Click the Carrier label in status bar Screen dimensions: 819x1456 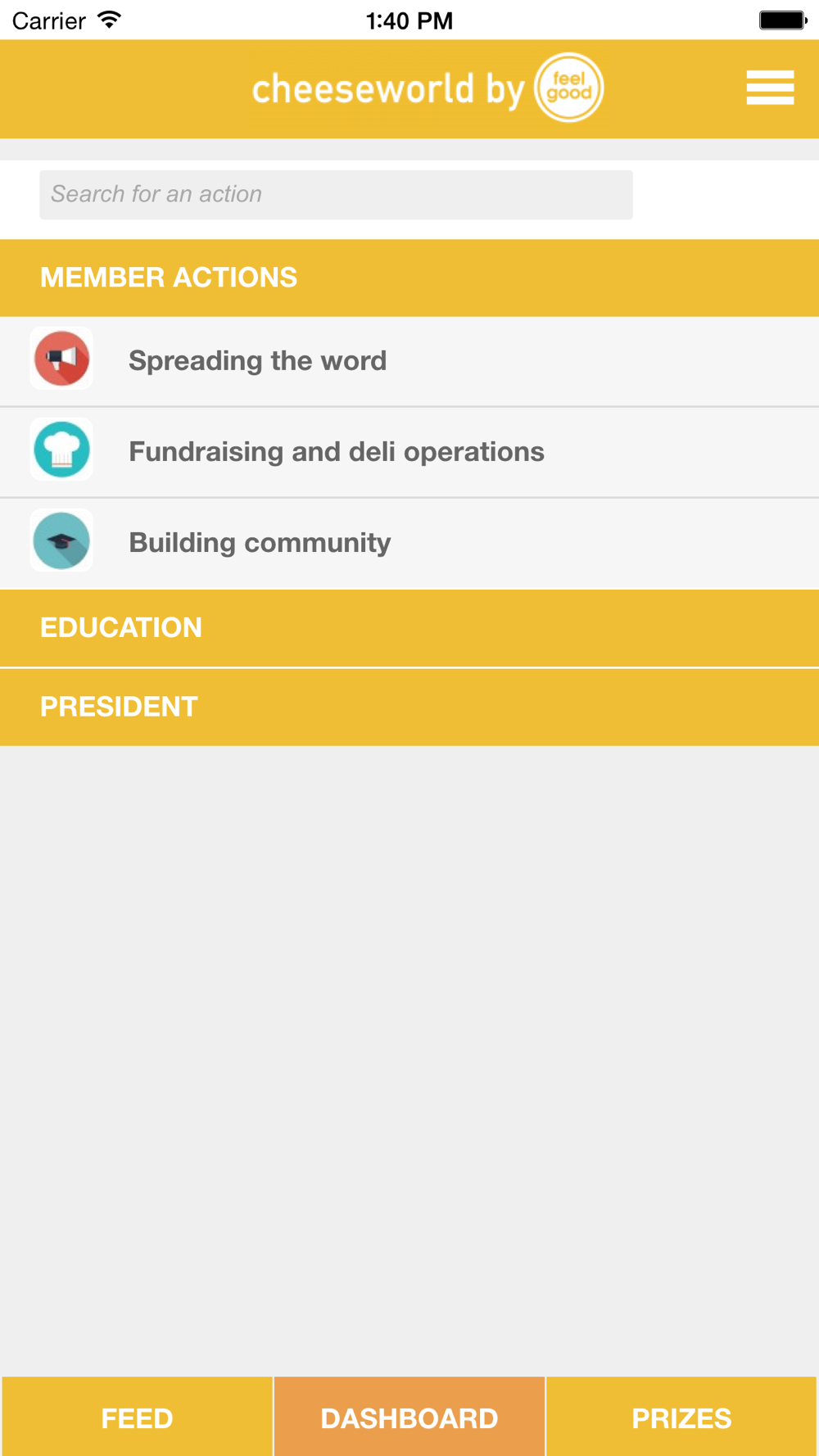(49, 20)
